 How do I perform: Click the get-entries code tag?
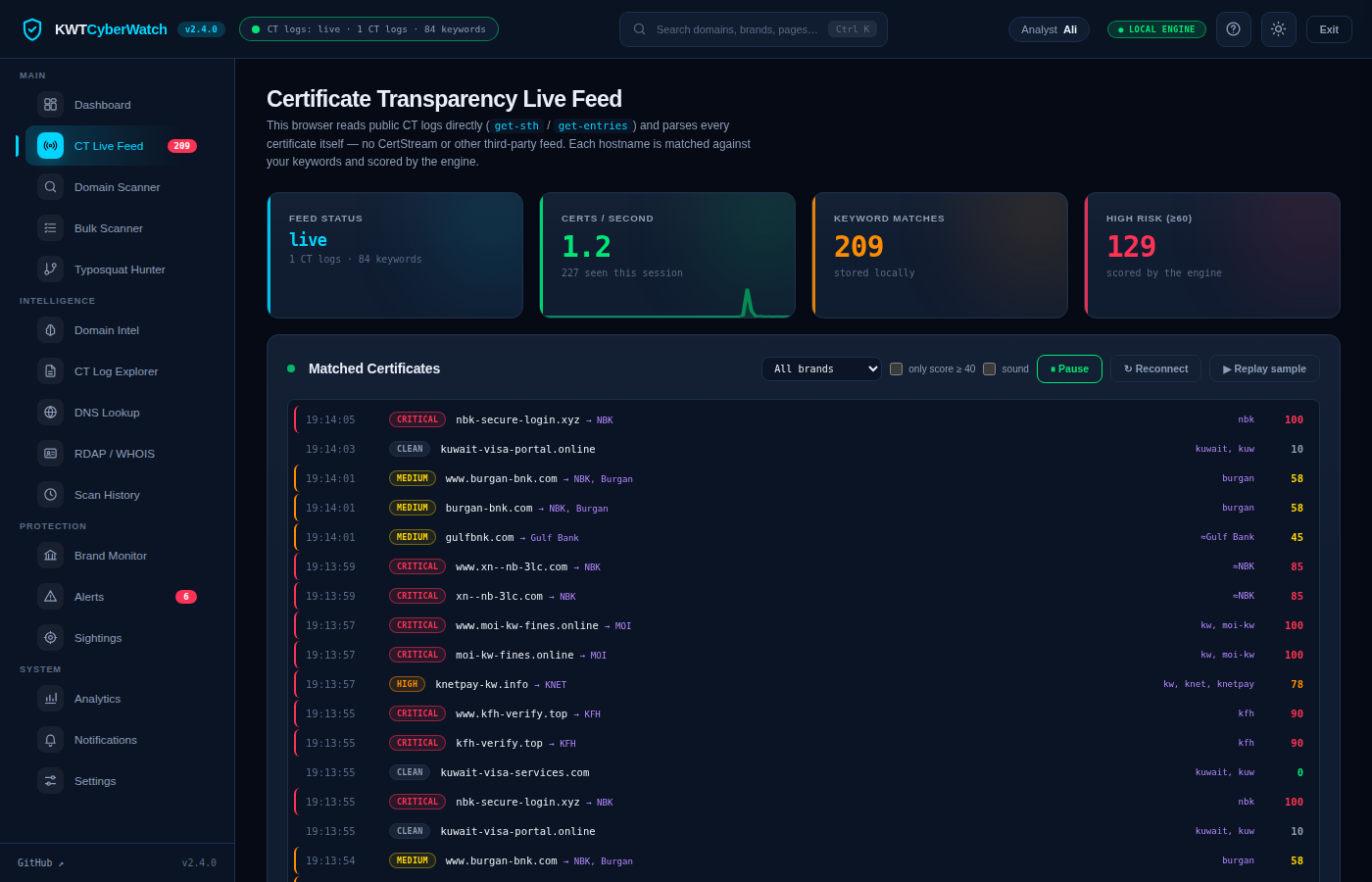(x=593, y=125)
